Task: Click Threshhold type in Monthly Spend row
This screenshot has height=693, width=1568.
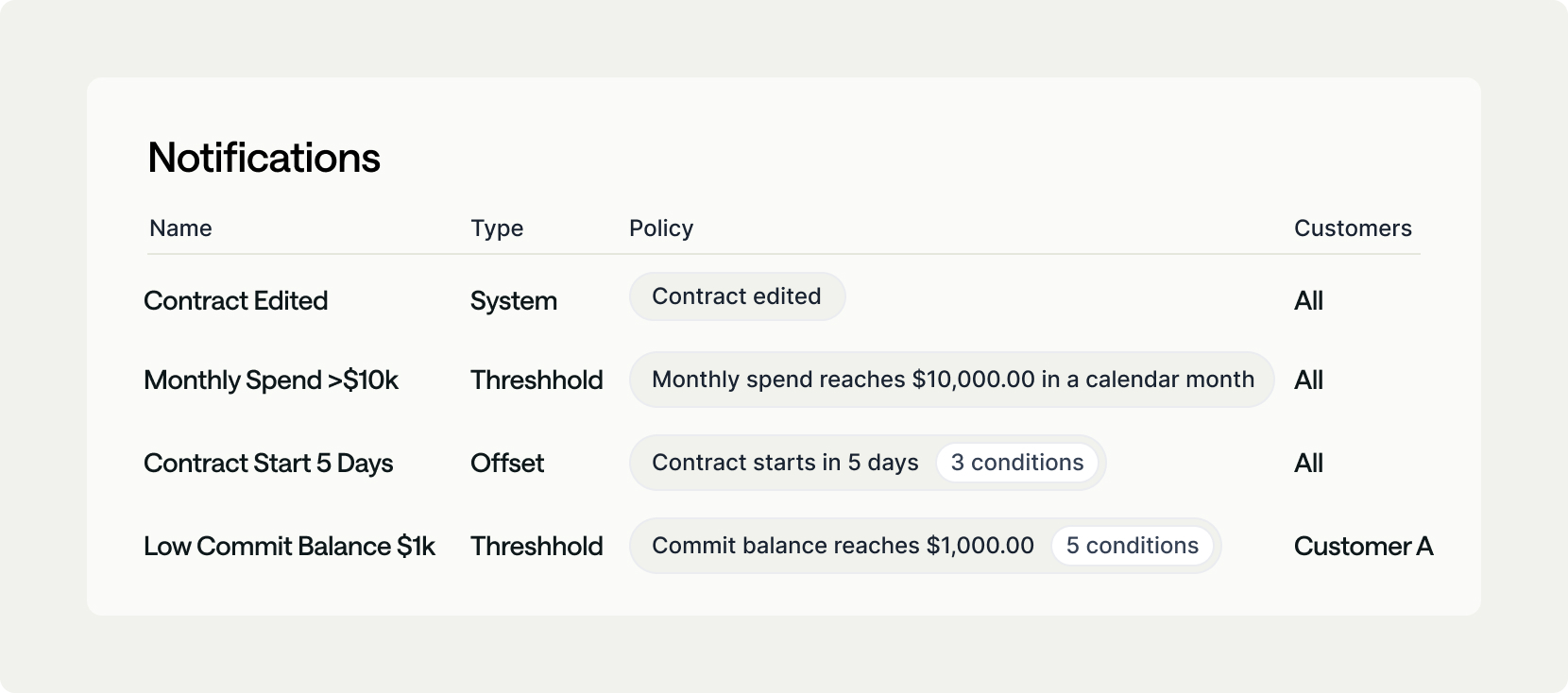Action: click(537, 380)
